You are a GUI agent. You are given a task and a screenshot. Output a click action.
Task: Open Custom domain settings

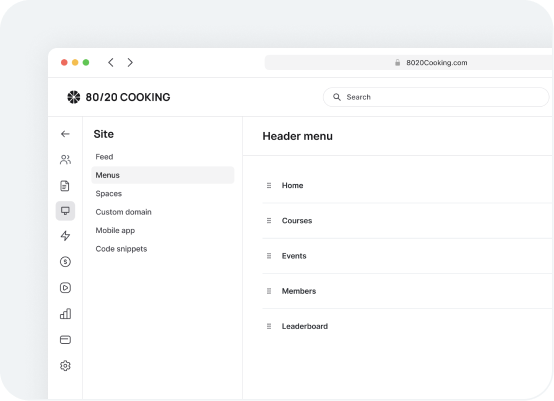pyautogui.click(x=123, y=212)
